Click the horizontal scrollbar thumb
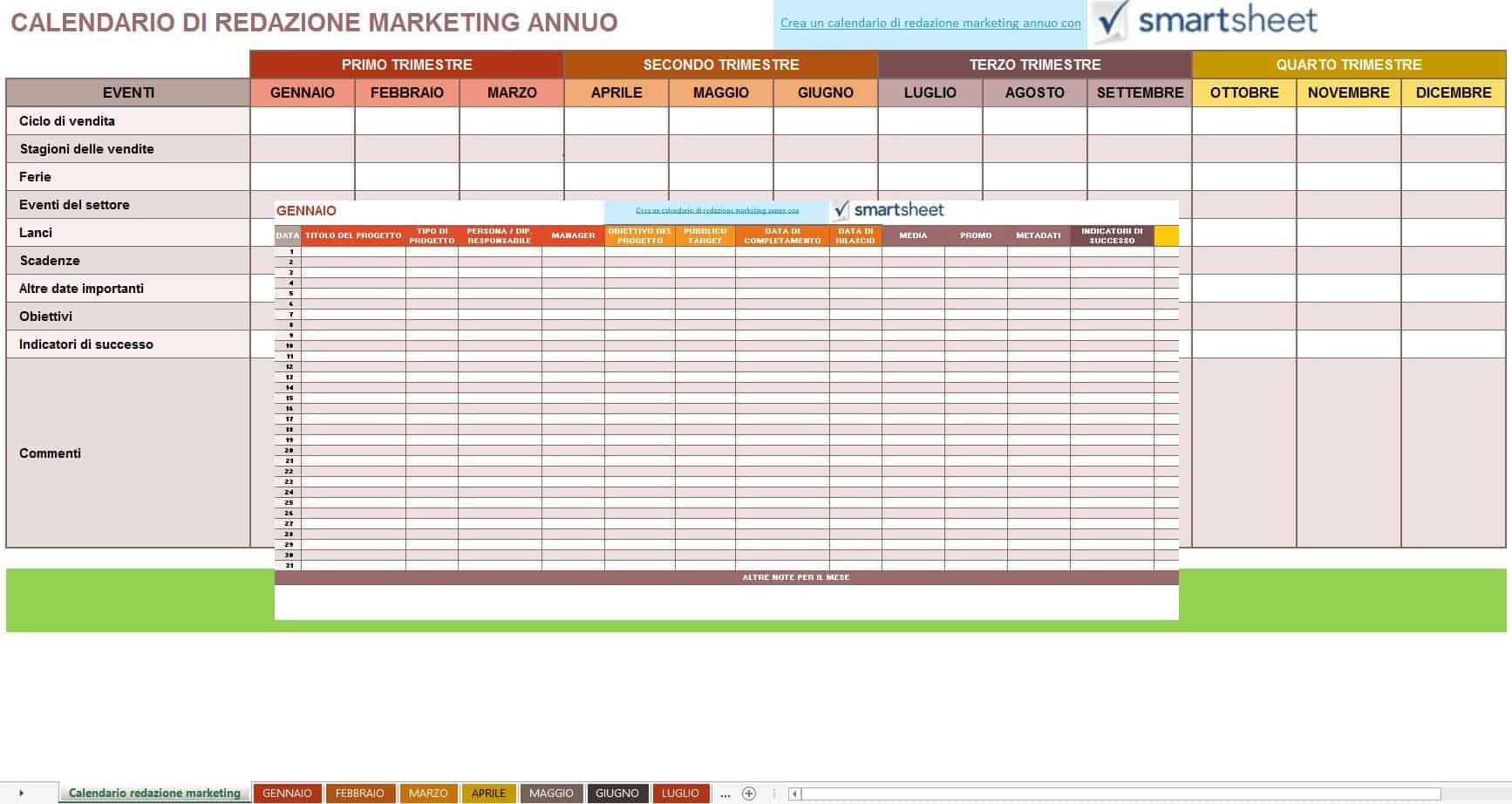The image size is (1512, 804). pyautogui.click(x=1120, y=794)
